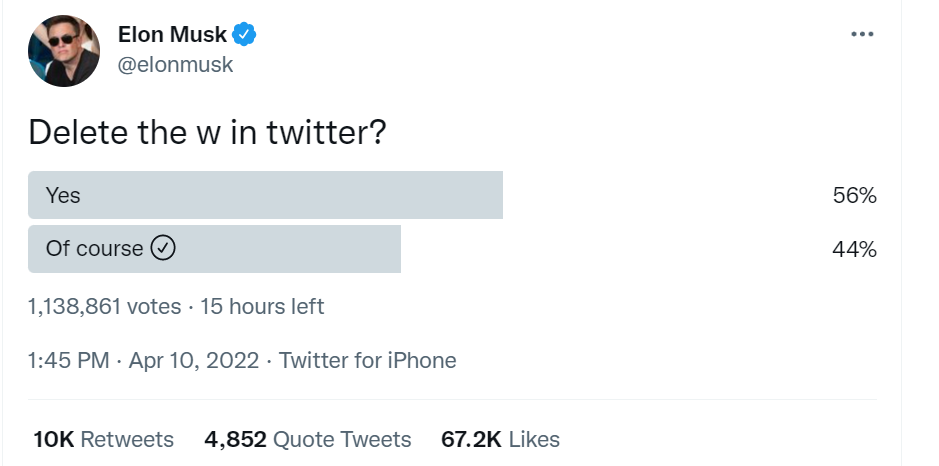The image size is (939, 466).
Task: Click the 56% poll percentage
Action: tap(854, 196)
